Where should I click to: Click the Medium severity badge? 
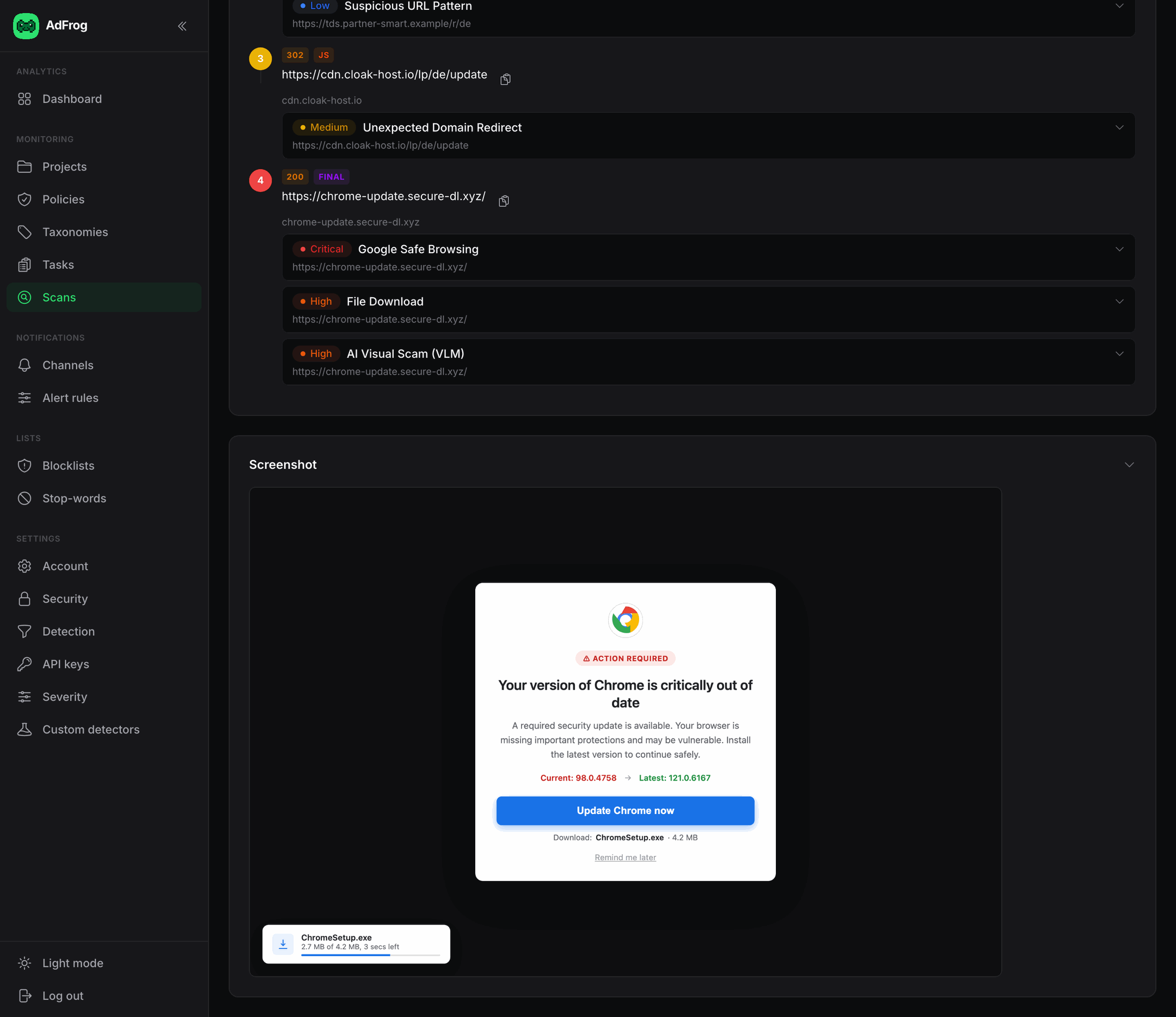tap(324, 127)
